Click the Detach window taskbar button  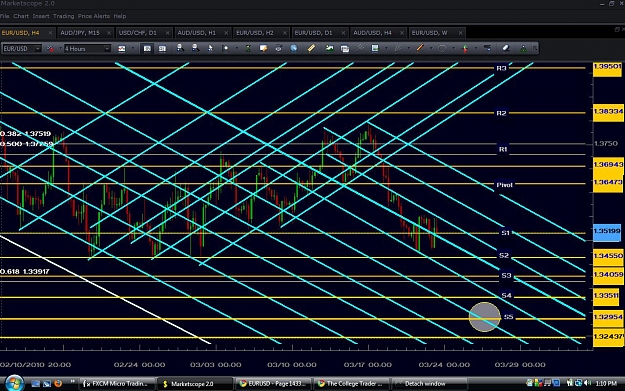click(430, 383)
